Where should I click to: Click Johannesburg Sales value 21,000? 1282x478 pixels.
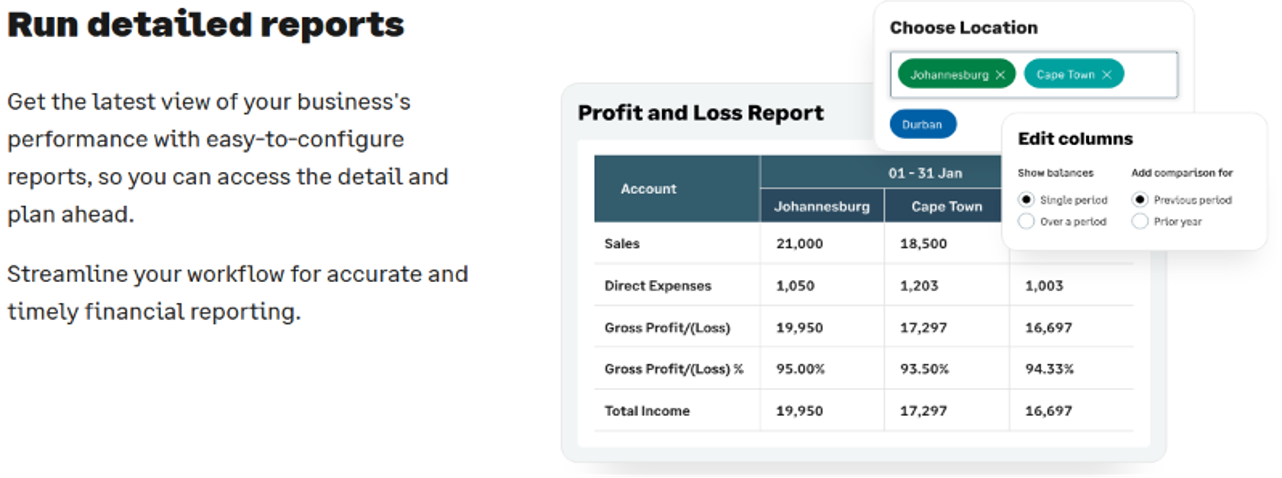(800, 243)
